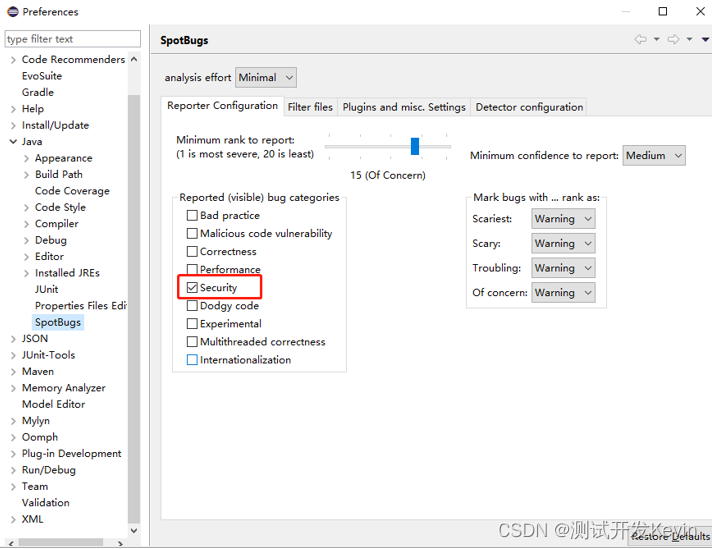712x549 pixels.
Task: Select Code Coverage under Java
Action: coord(72,191)
